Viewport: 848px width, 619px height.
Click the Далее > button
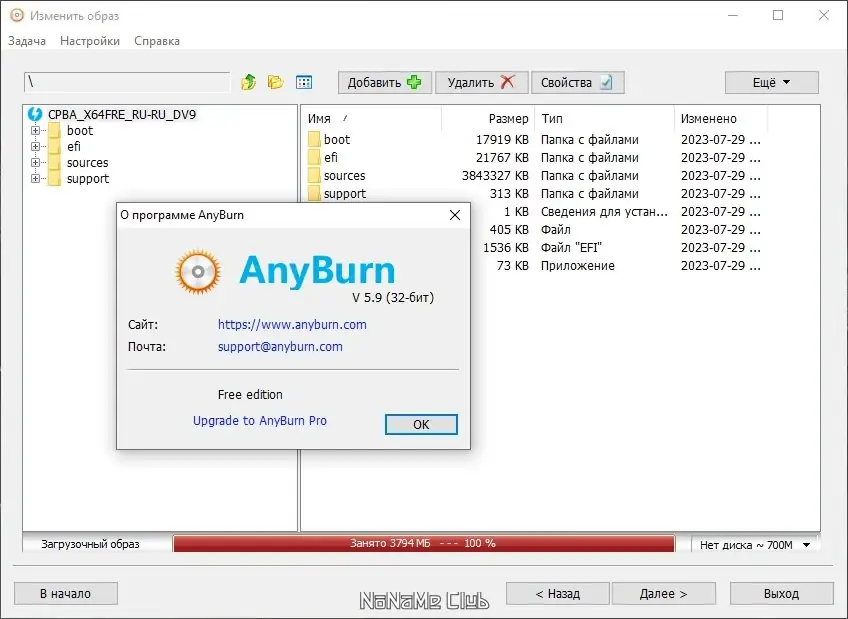664,594
